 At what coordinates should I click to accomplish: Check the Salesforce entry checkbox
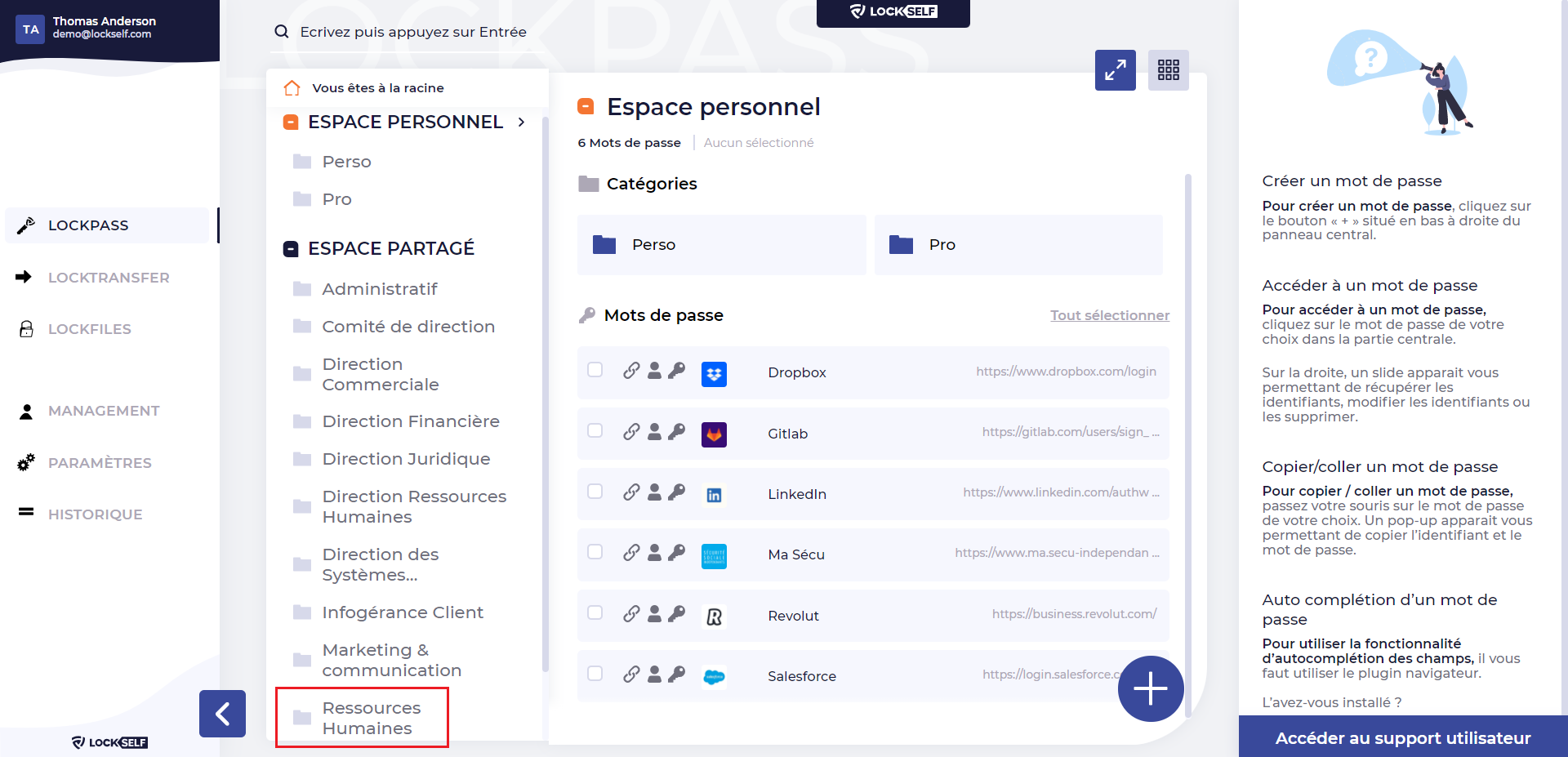595,674
